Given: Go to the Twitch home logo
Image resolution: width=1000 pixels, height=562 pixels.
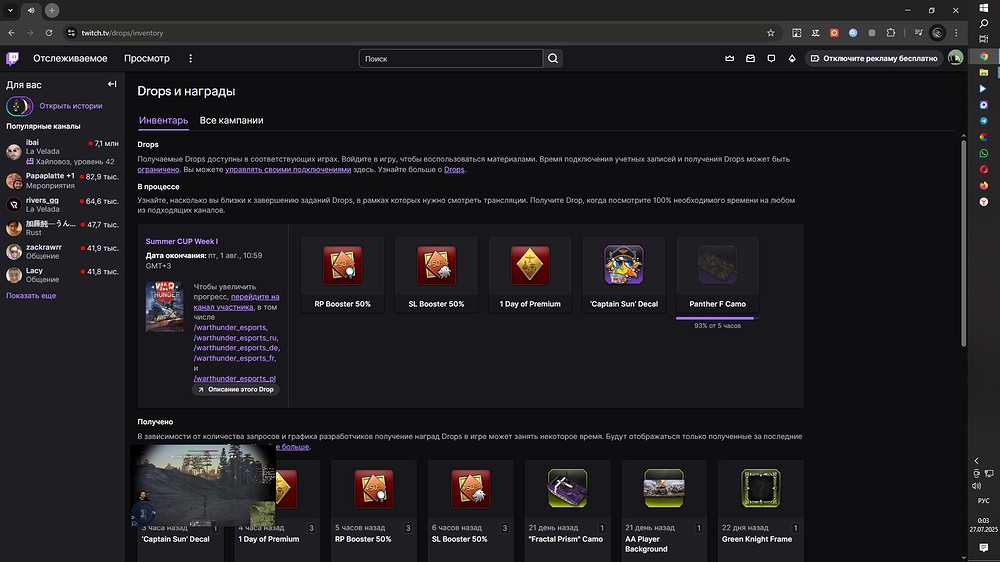Looking at the screenshot, I should pos(13,59).
